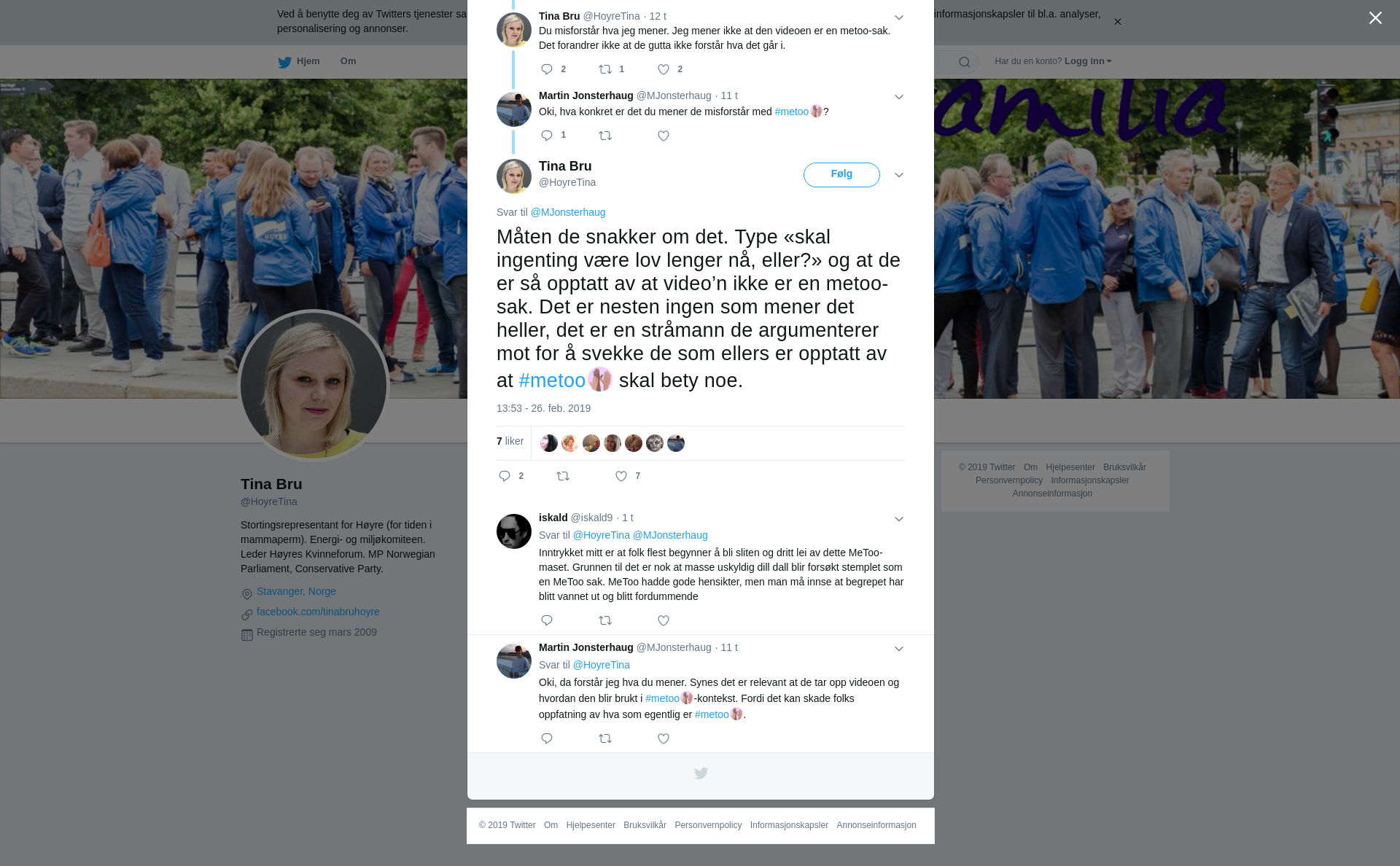Retweet Tina Bru's main tweet
Viewport: 1400px width, 866px height.
point(563,476)
